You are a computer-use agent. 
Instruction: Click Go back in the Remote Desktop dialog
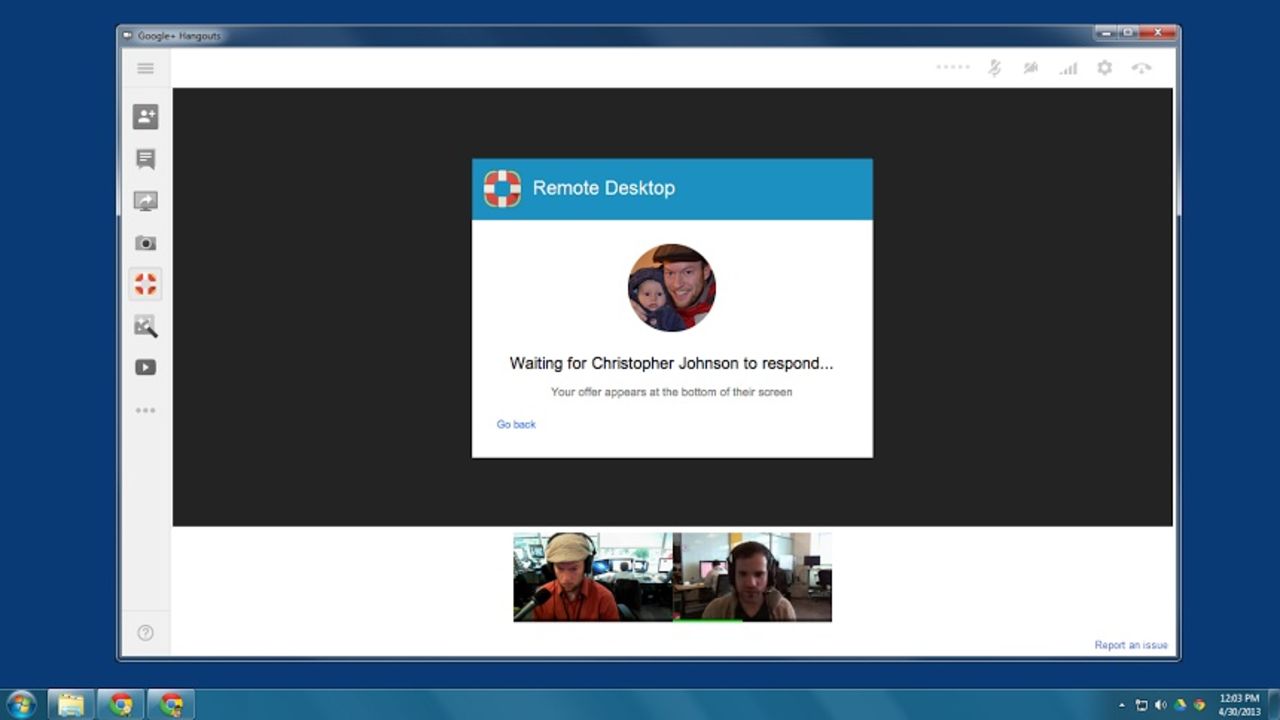[515, 424]
